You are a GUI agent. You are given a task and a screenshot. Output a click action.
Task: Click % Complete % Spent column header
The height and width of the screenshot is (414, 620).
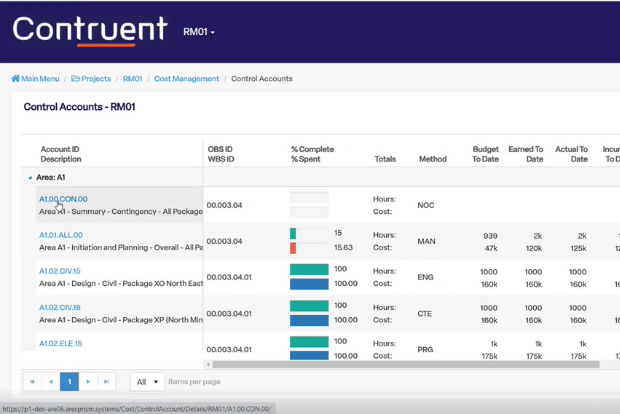(x=312, y=154)
